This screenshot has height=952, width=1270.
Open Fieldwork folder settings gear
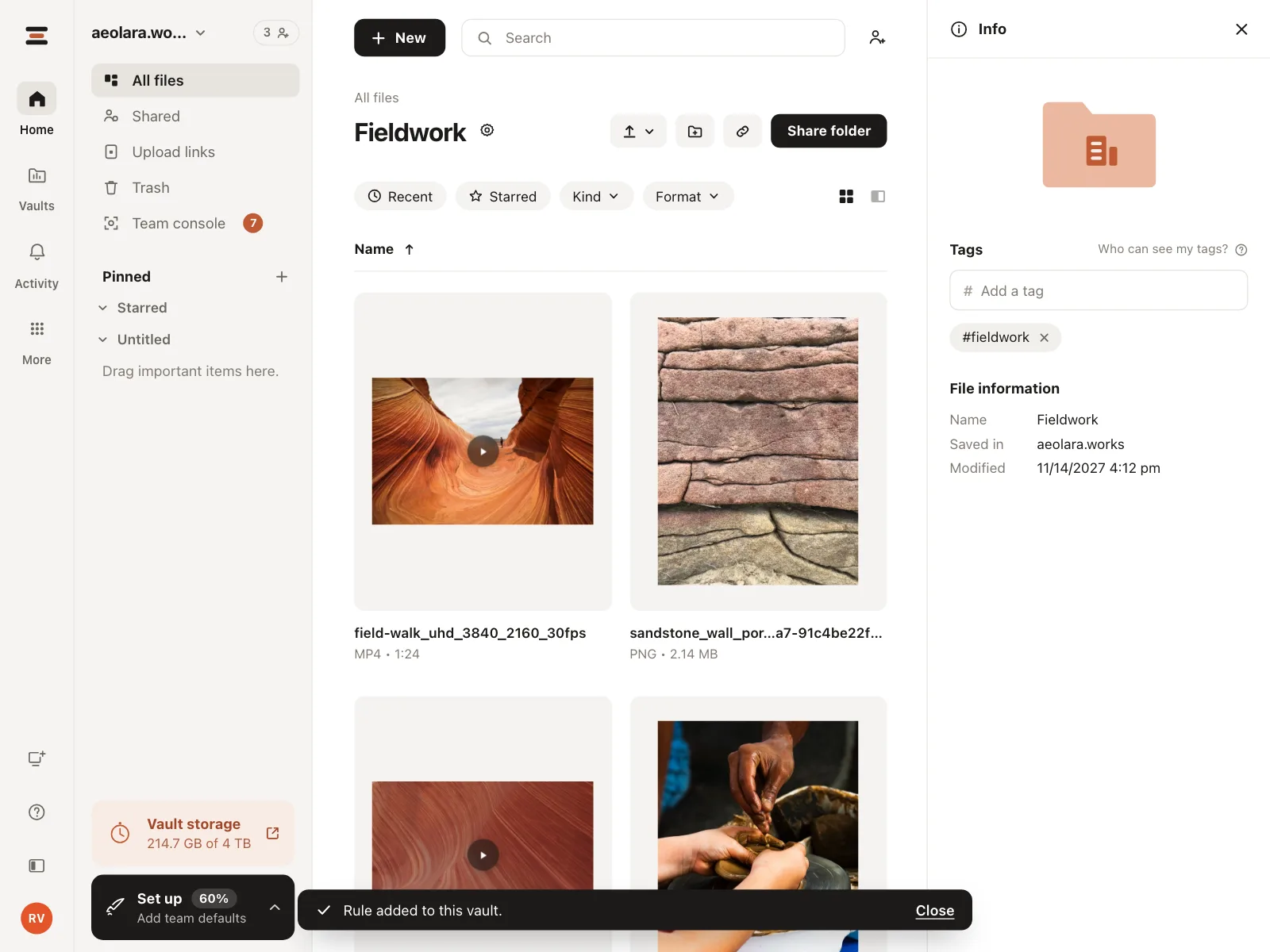487,130
